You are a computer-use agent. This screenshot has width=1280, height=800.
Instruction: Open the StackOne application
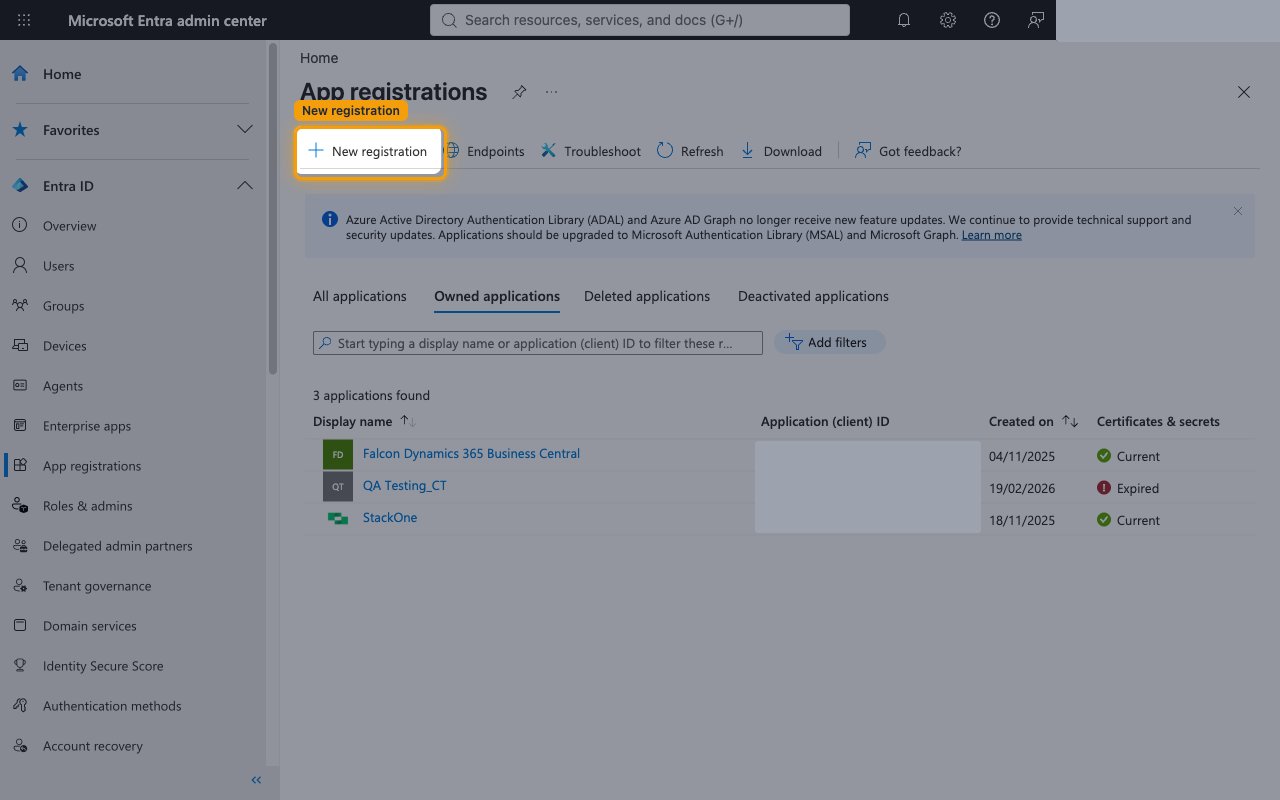[390, 518]
